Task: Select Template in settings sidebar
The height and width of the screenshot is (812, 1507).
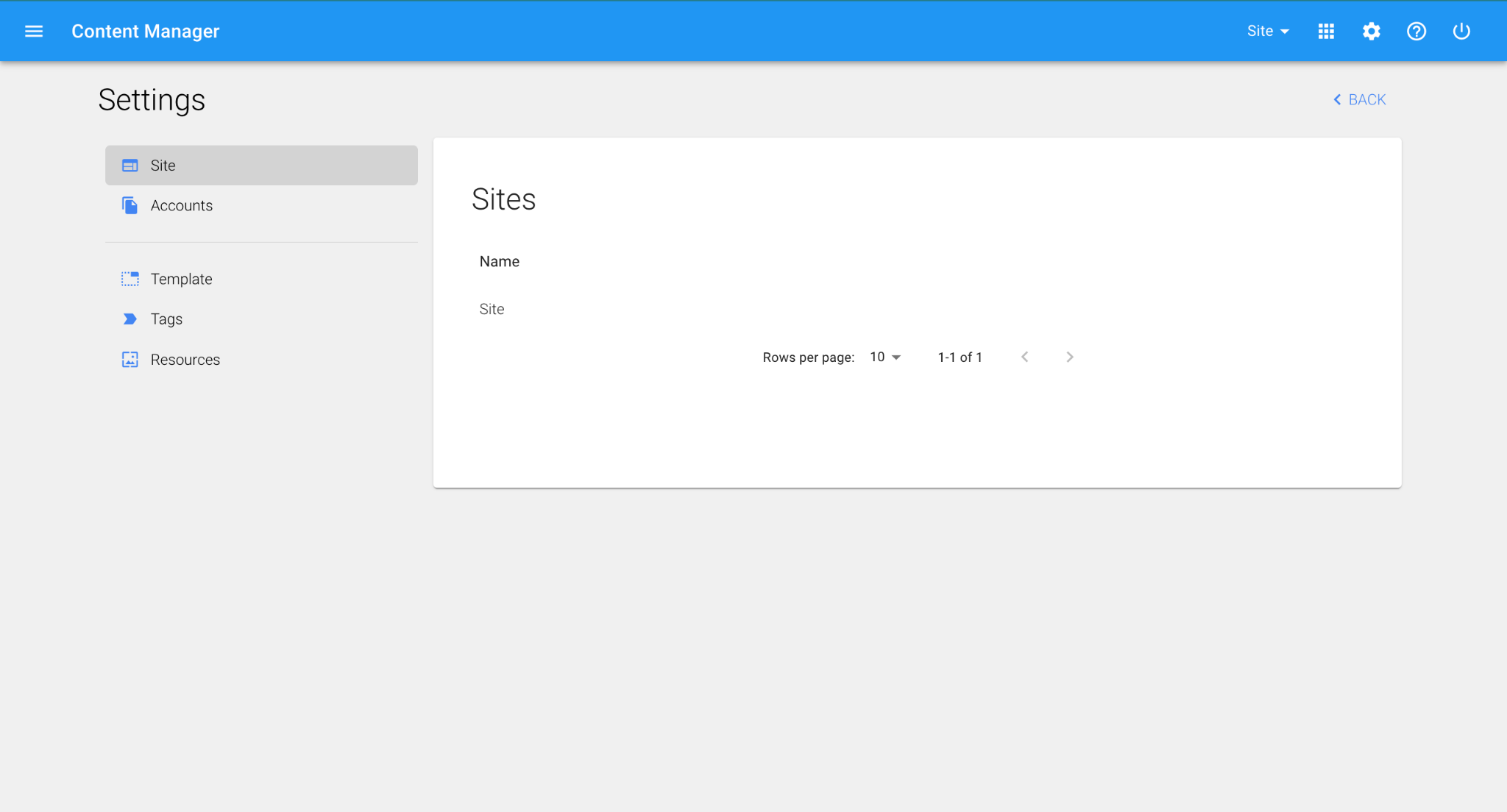Action: pos(182,279)
